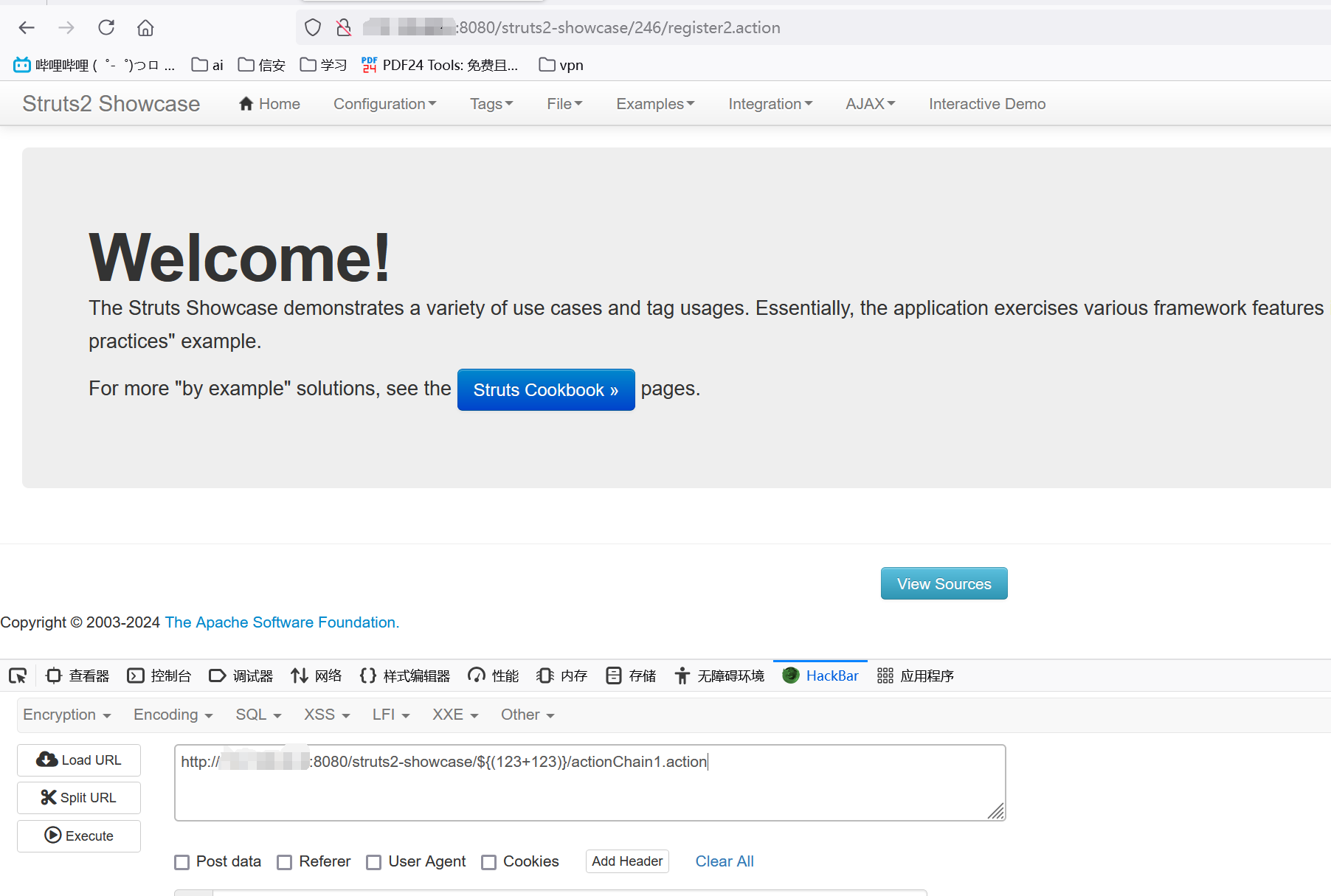Select the HackBar devtools tab

pyautogui.click(x=820, y=676)
